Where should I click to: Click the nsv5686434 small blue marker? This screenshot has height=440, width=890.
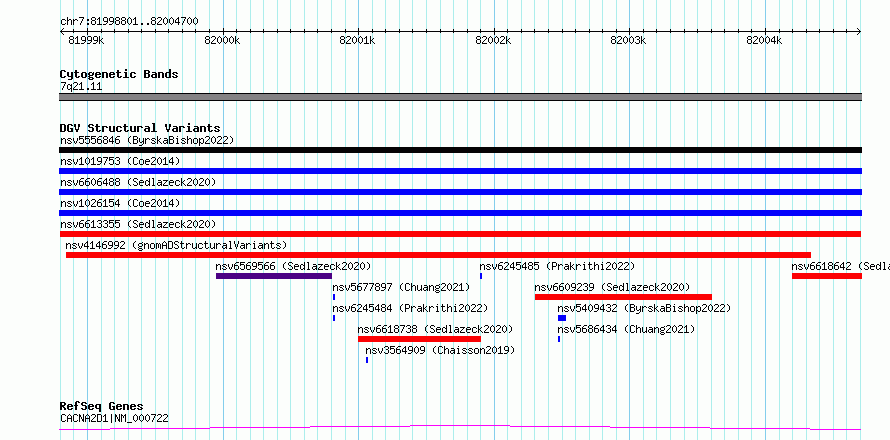[x=559, y=339]
